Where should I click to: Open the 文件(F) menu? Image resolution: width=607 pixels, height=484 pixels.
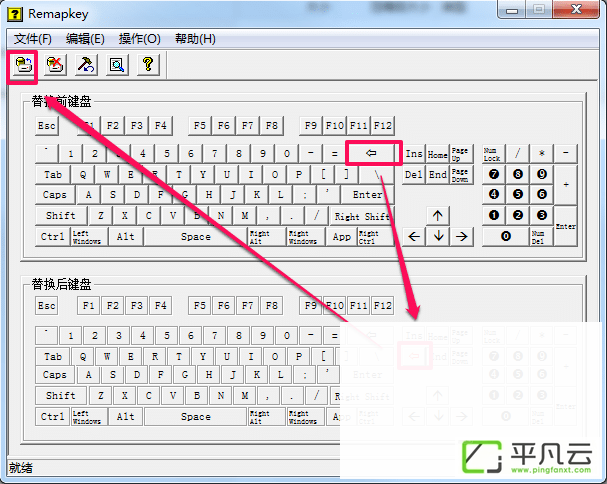click(x=33, y=39)
